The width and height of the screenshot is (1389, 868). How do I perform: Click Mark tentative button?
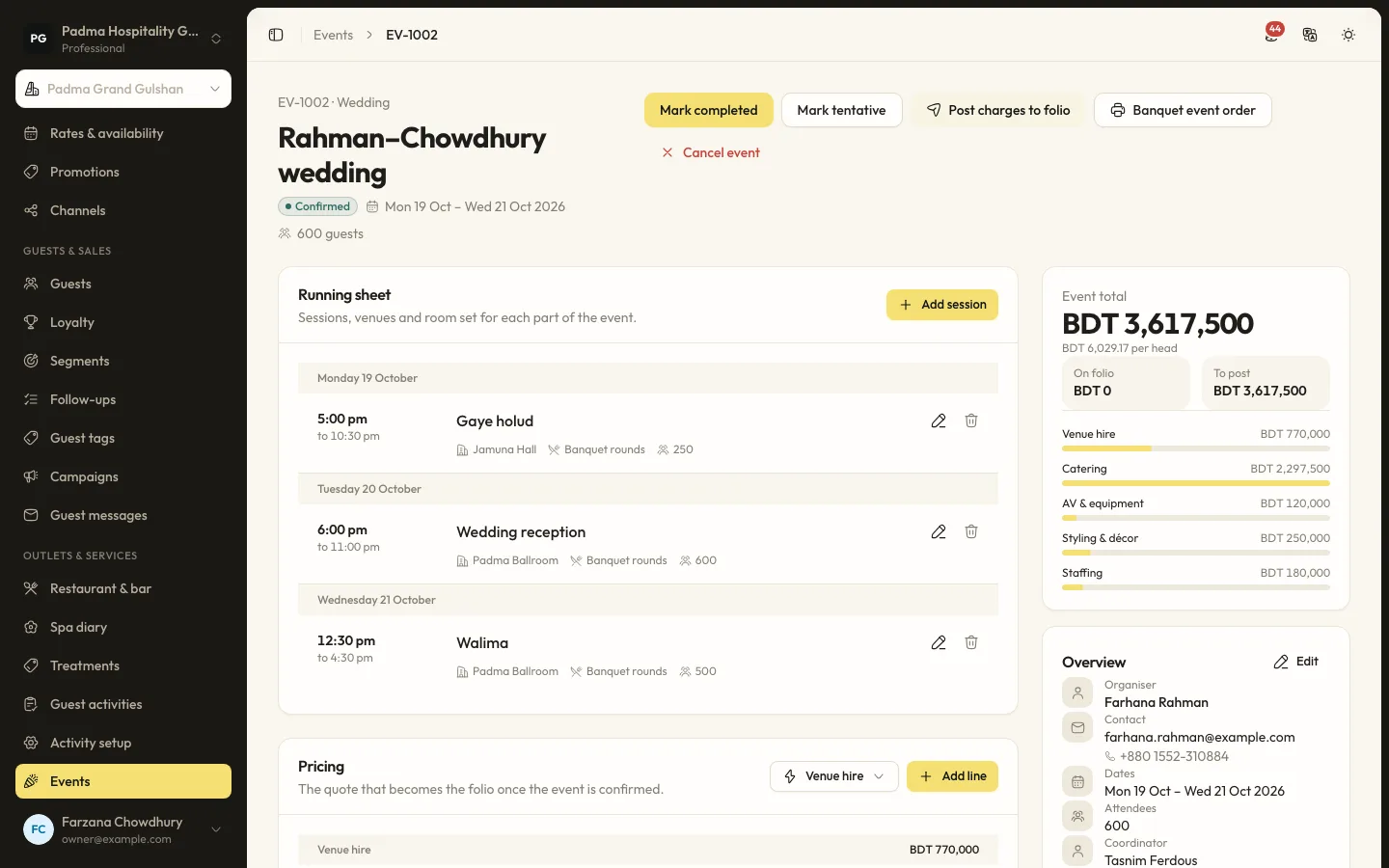click(841, 110)
